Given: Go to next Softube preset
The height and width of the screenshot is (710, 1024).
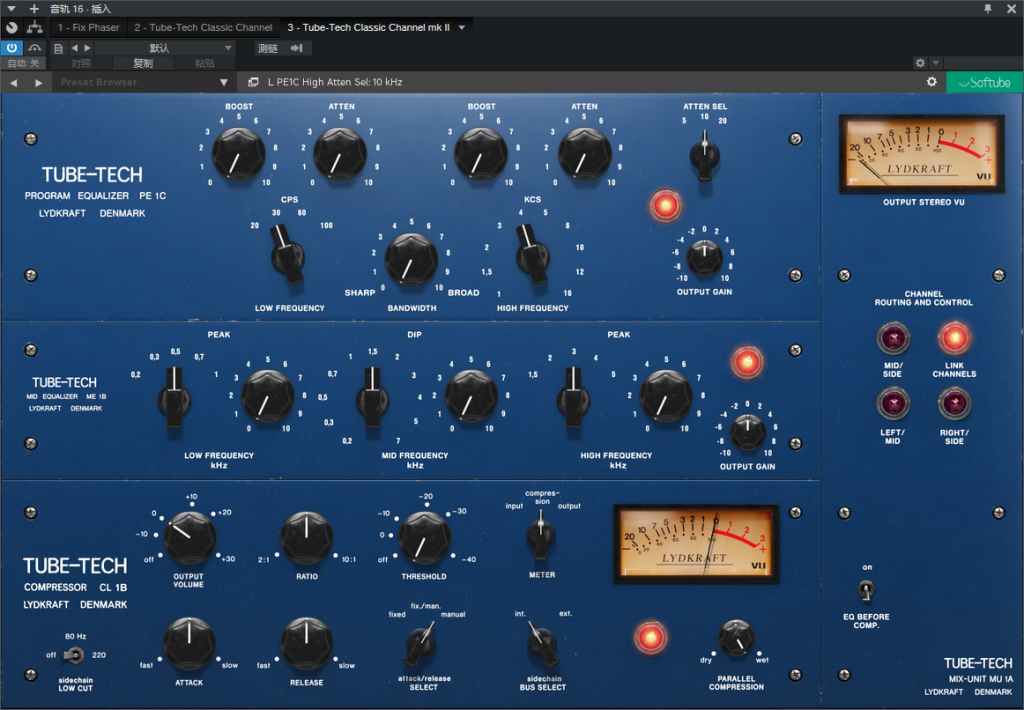Looking at the screenshot, I should (x=39, y=82).
